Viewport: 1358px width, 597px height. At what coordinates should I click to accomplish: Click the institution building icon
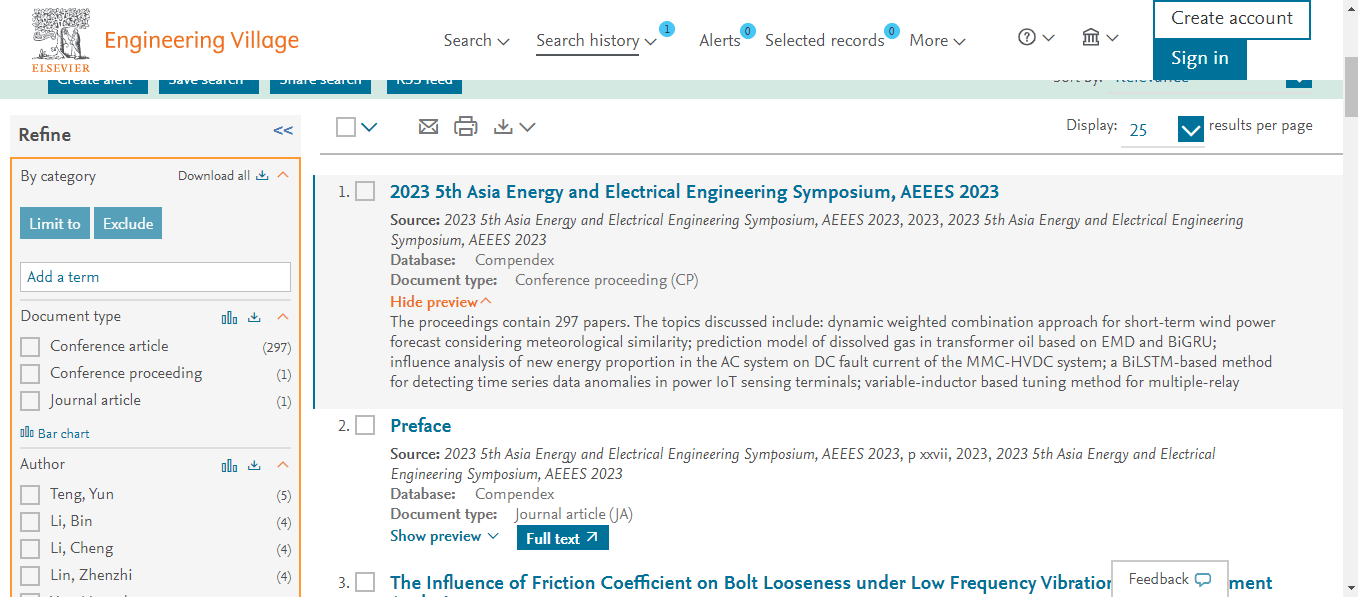[1091, 38]
